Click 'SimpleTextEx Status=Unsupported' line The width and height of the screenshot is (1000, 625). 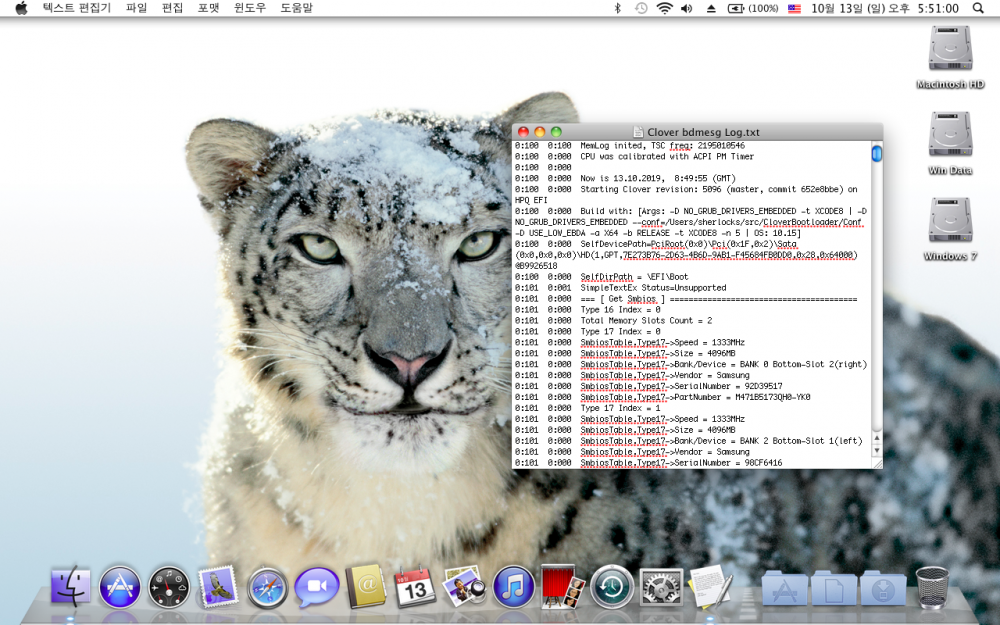[653, 288]
